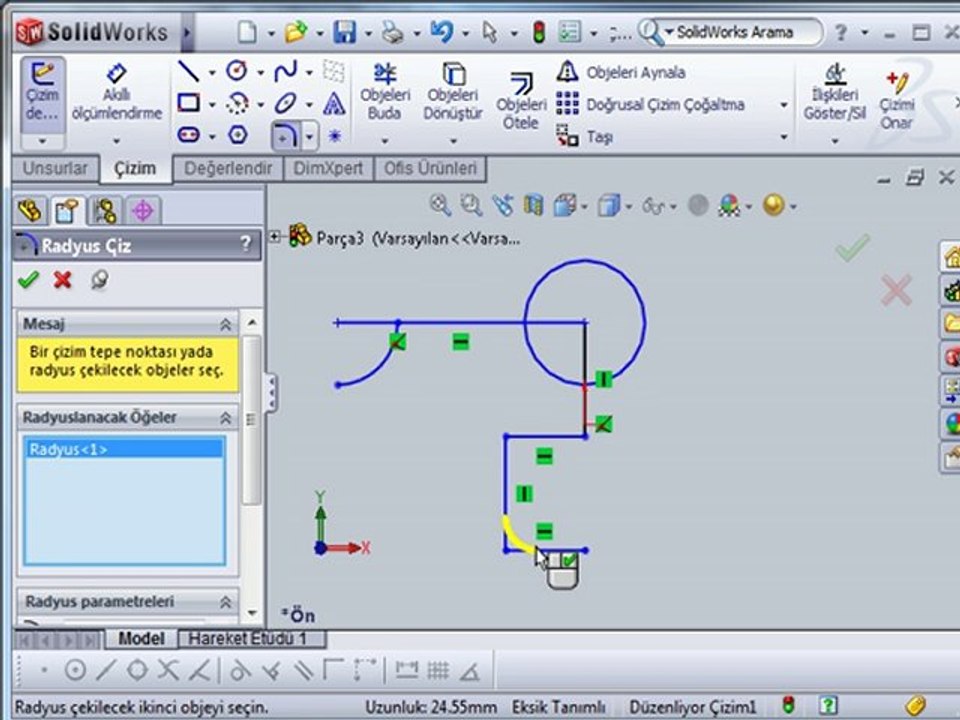This screenshot has height=720, width=960.
Task: Open the Fillet tool dropdown arrow
Action: [x=310, y=136]
